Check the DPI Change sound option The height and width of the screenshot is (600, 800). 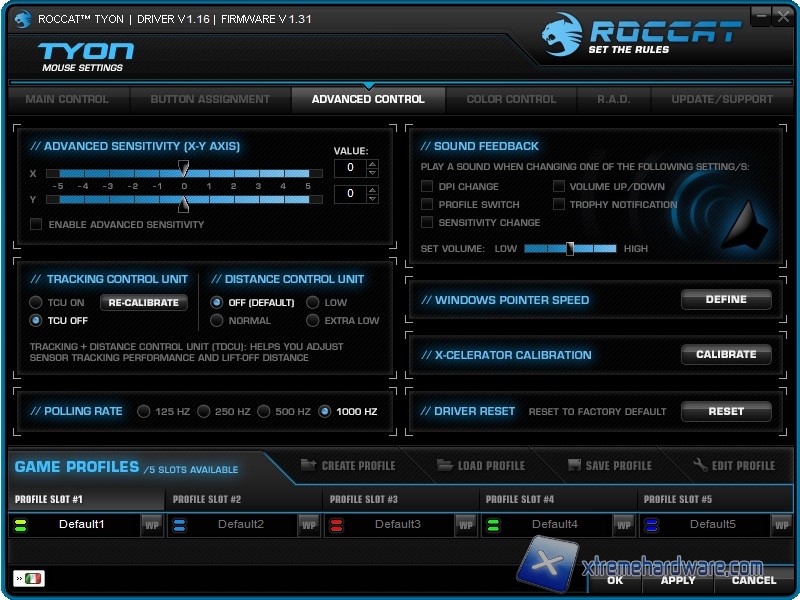pyautogui.click(x=427, y=186)
